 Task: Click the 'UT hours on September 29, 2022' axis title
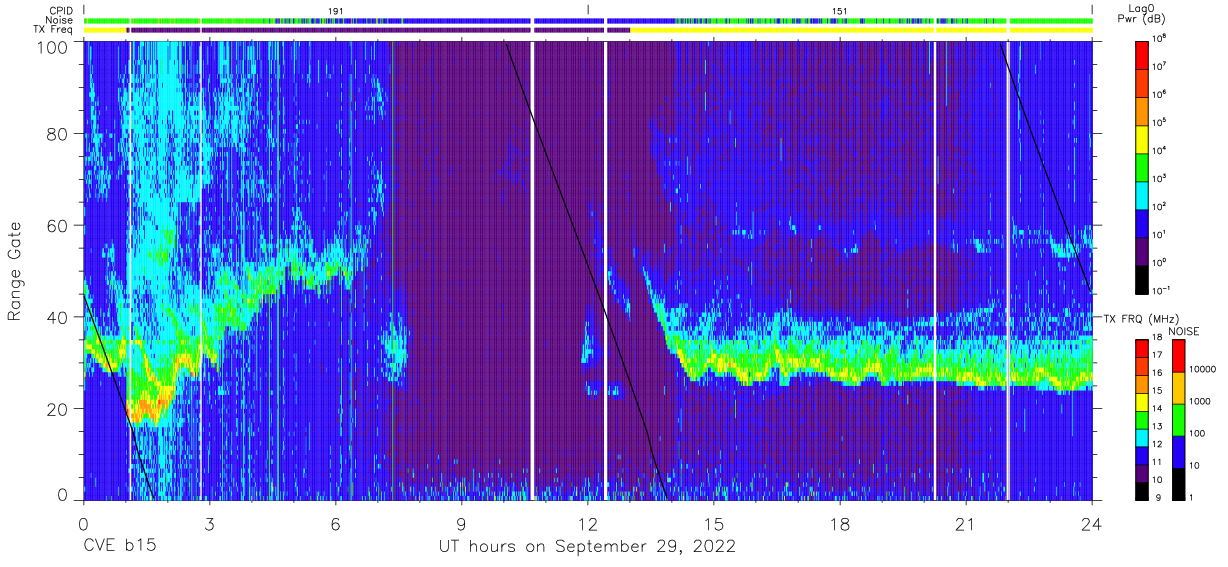587,547
